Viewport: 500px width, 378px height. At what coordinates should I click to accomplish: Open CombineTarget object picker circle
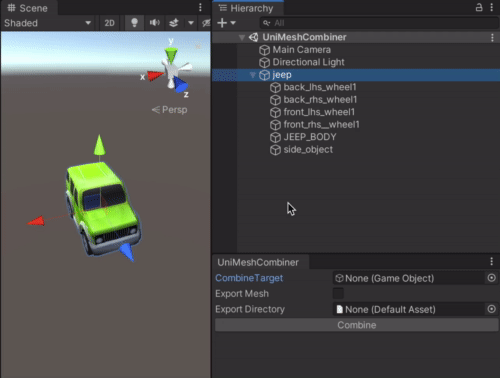[491, 278]
